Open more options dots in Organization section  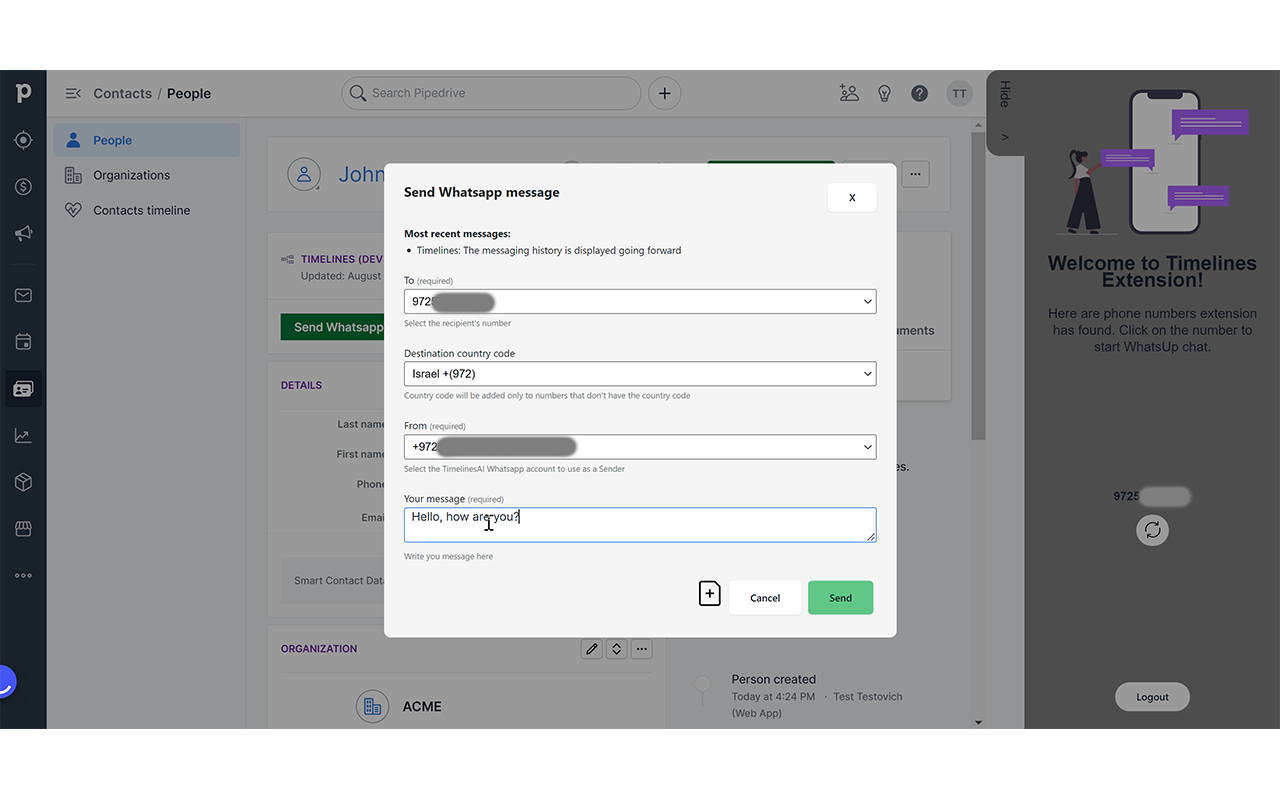click(642, 649)
